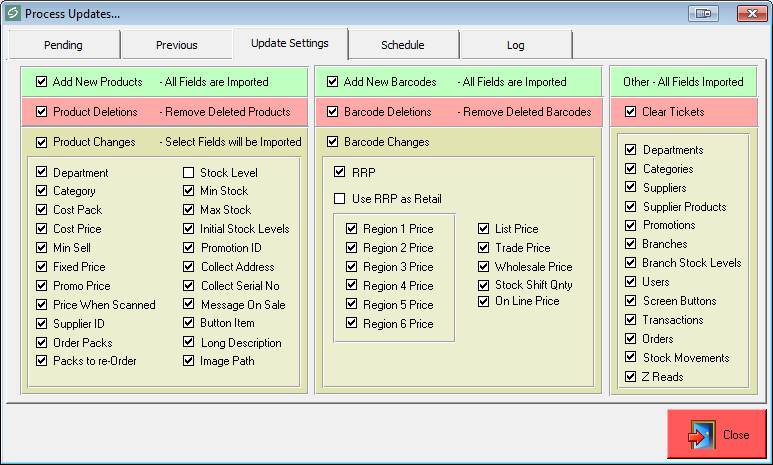Go to the Schedule tab

point(402,45)
